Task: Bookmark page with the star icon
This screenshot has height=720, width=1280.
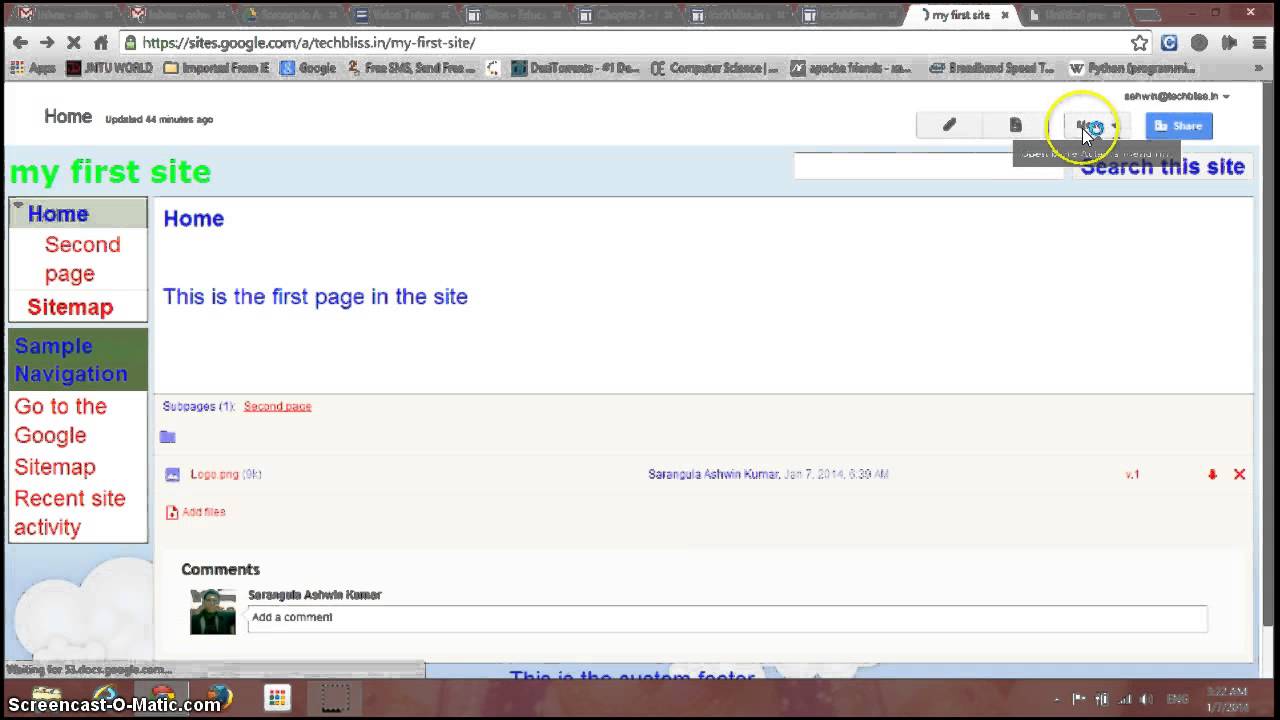Action: coord(1139,42)
